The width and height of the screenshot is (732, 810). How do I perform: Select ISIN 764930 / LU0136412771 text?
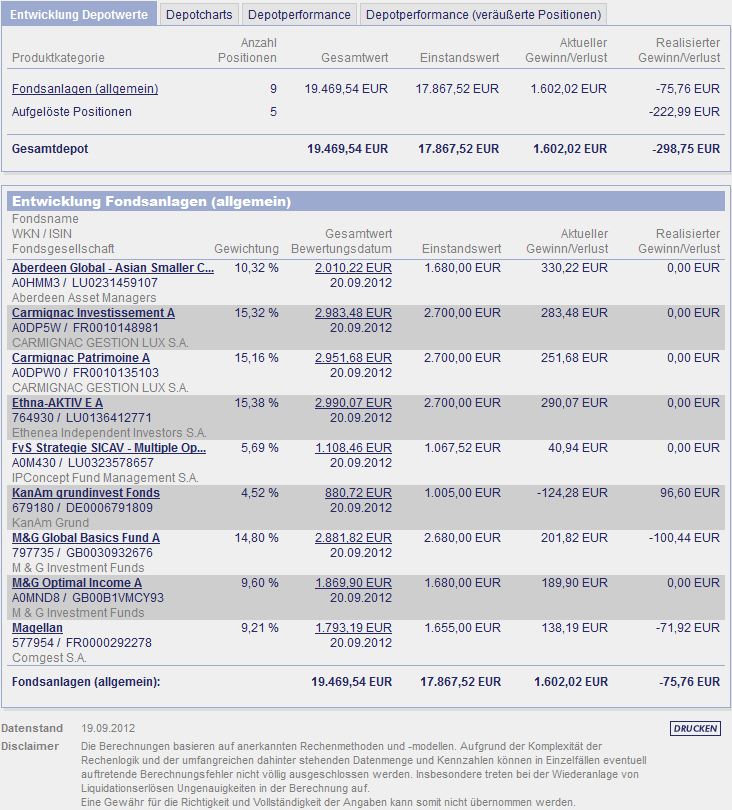point(82,417)
